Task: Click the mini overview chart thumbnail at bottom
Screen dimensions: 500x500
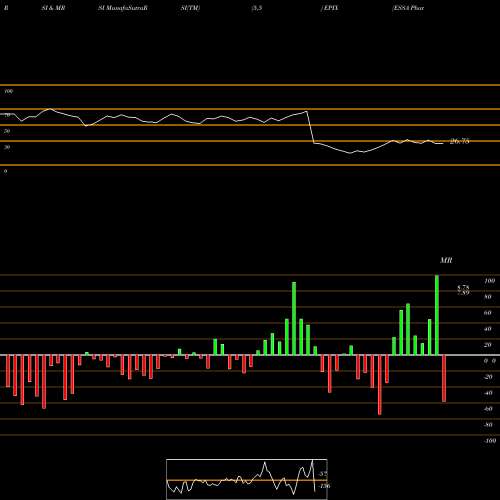Action: [247, 479]
